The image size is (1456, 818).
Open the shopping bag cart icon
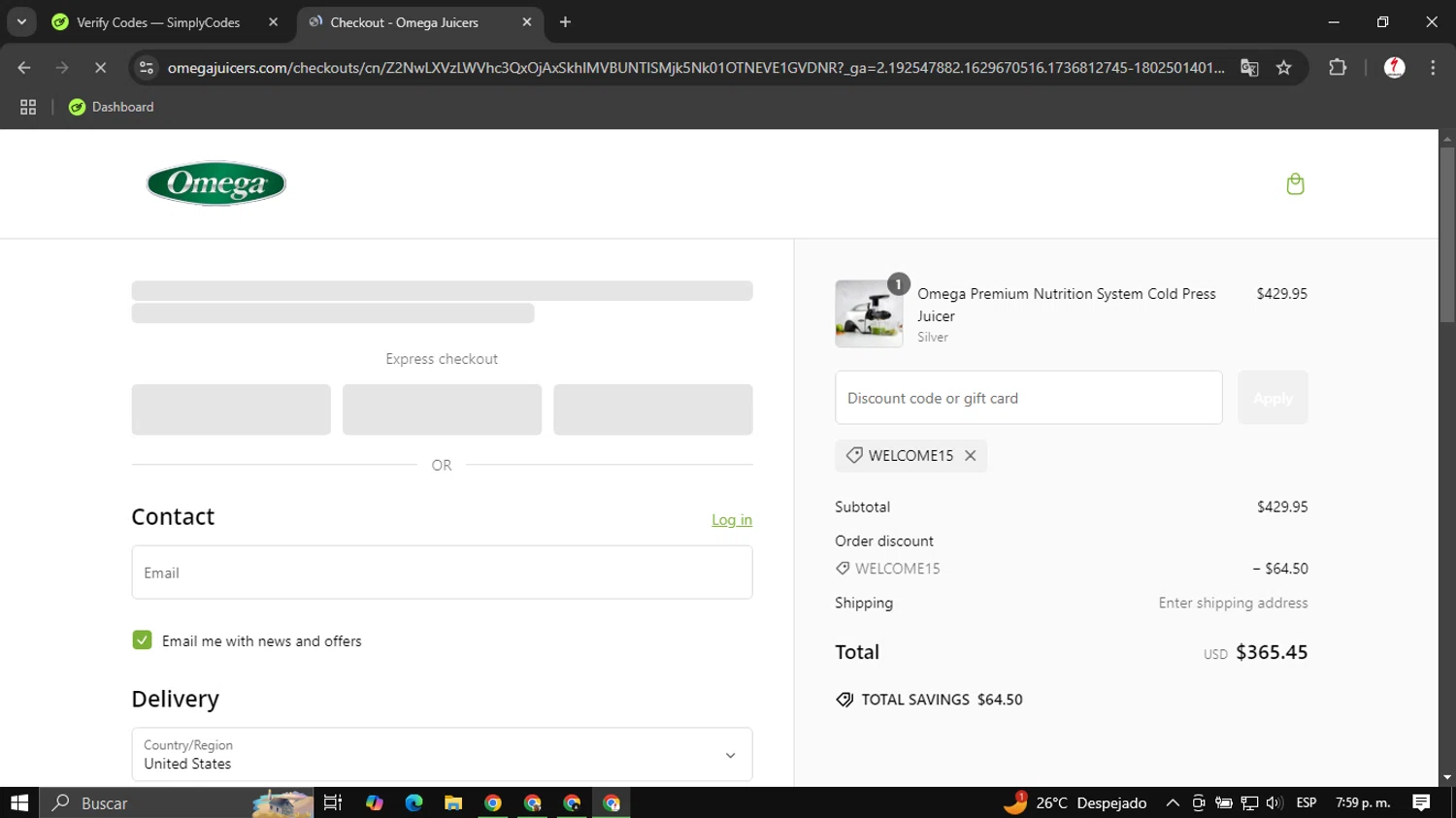pyautogui.click(x=1295, y=184)
